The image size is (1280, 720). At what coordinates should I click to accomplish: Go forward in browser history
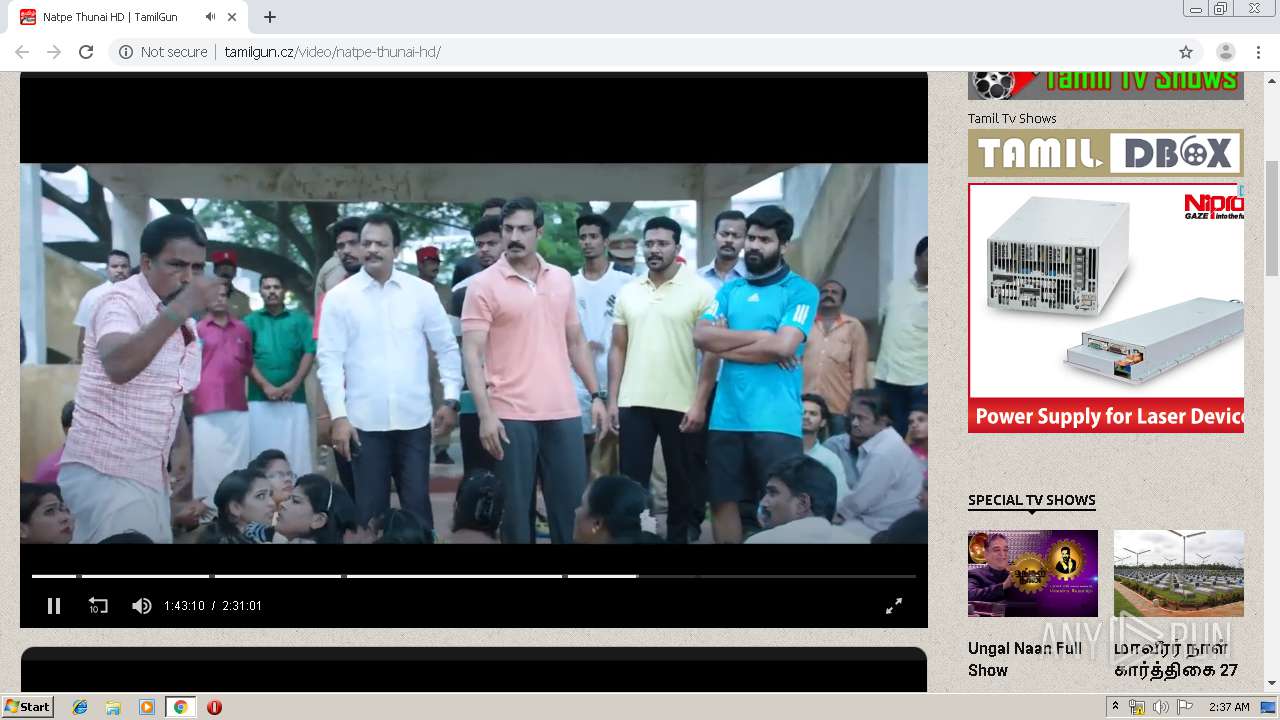54,52
